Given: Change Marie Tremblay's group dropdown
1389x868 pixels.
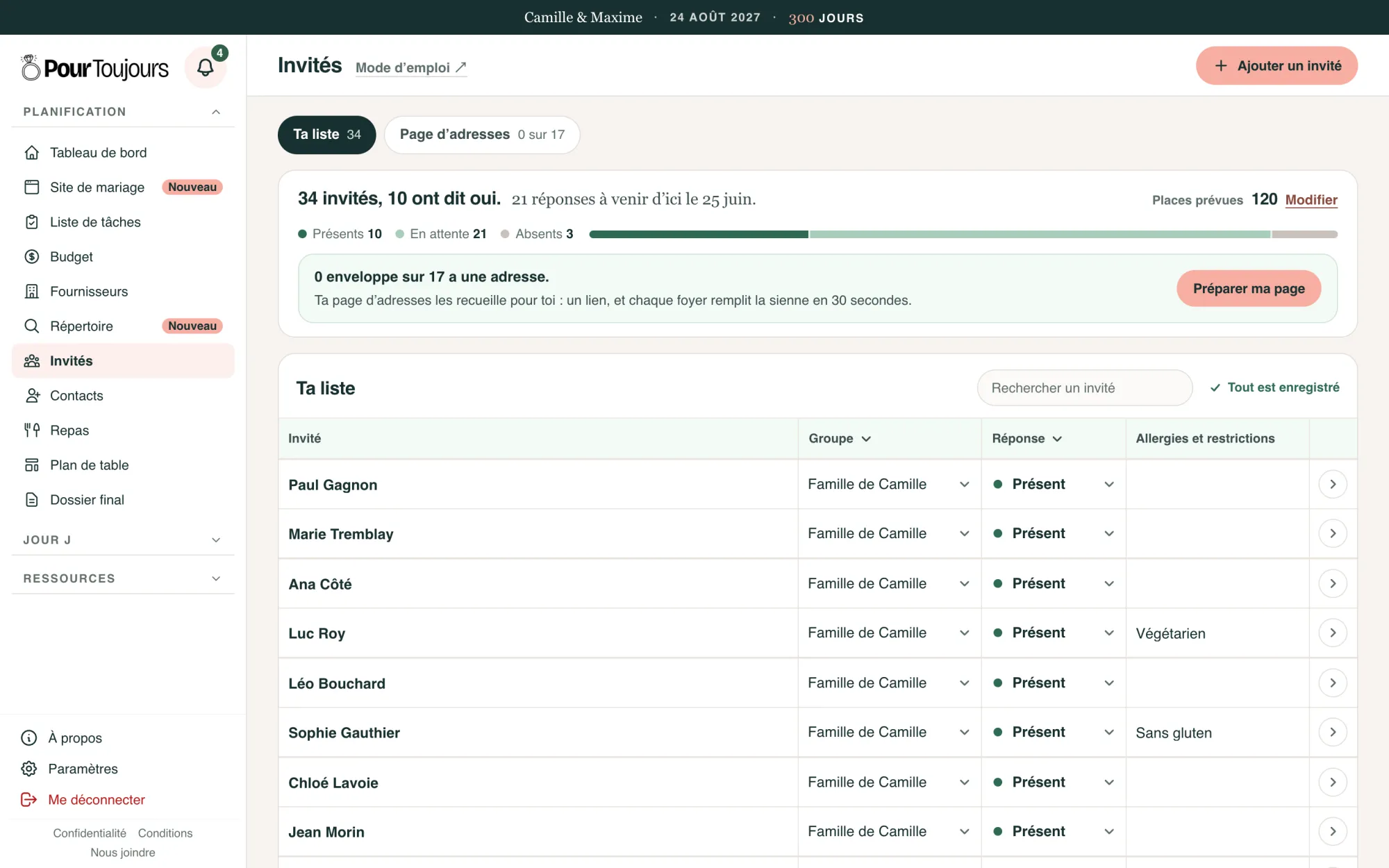Looking at the screenshot, I should click(889, 533).
